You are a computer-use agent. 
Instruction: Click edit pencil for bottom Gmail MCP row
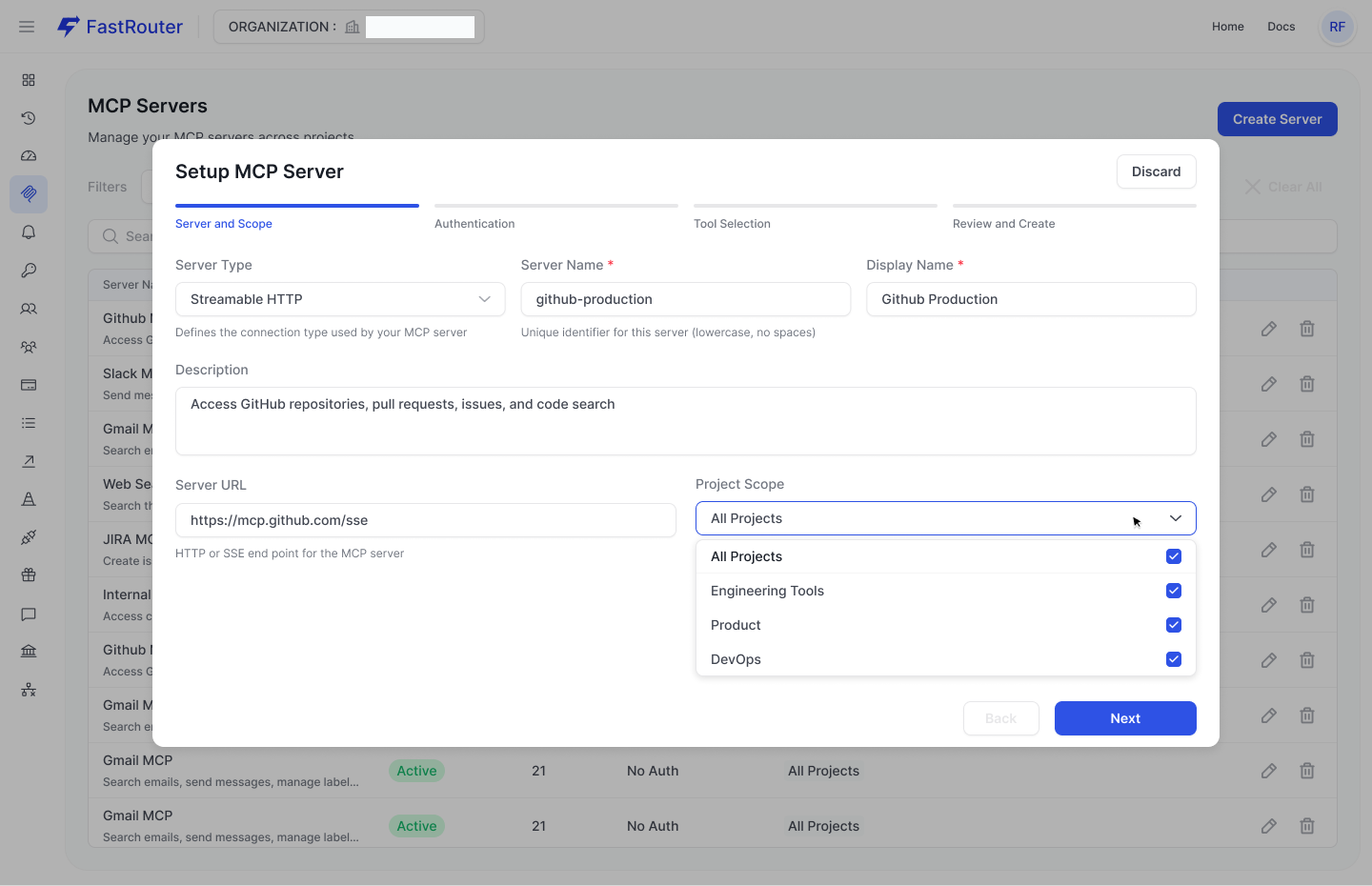1268,826
